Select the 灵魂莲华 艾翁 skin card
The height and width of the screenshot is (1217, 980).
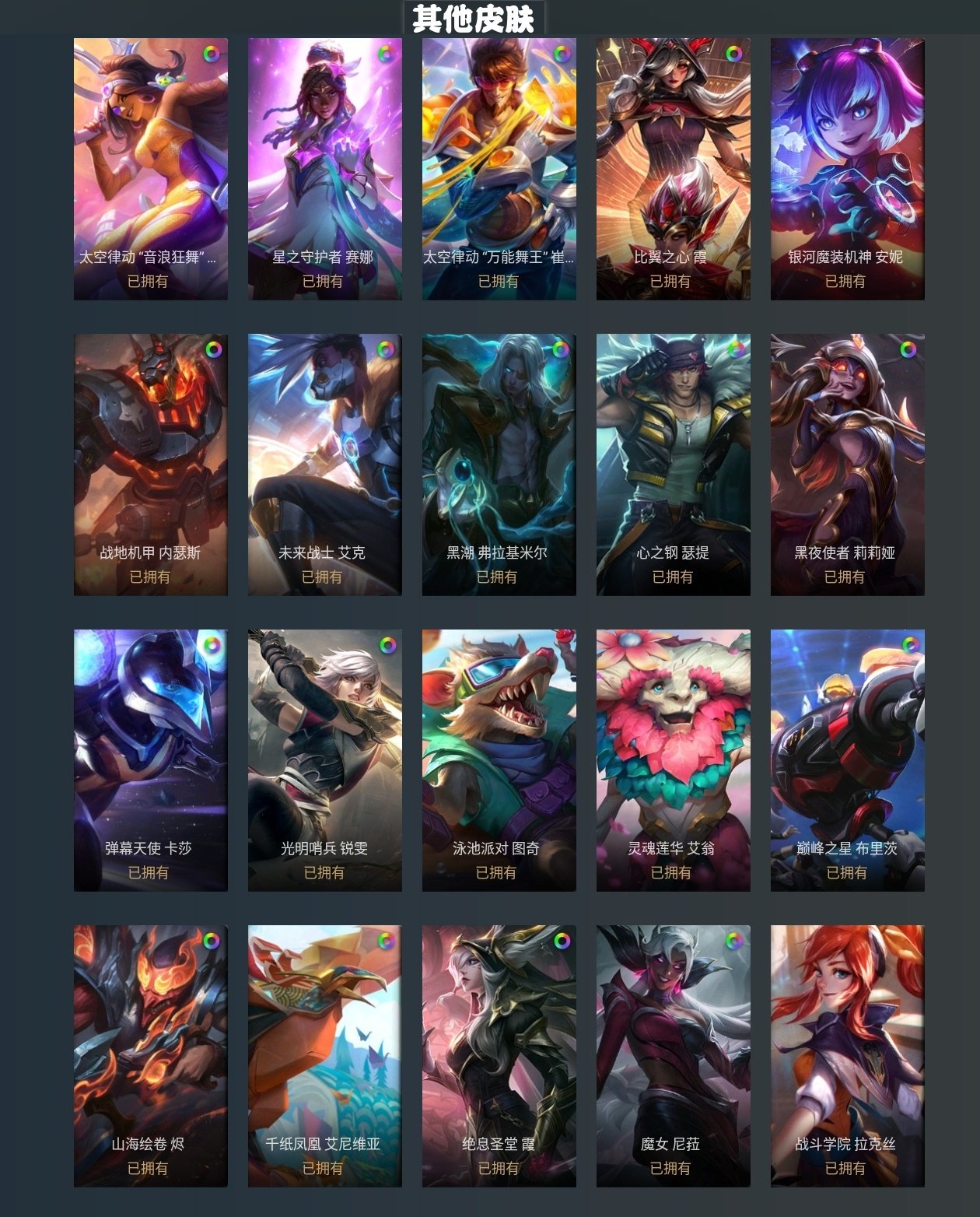[x=674, y=760]
